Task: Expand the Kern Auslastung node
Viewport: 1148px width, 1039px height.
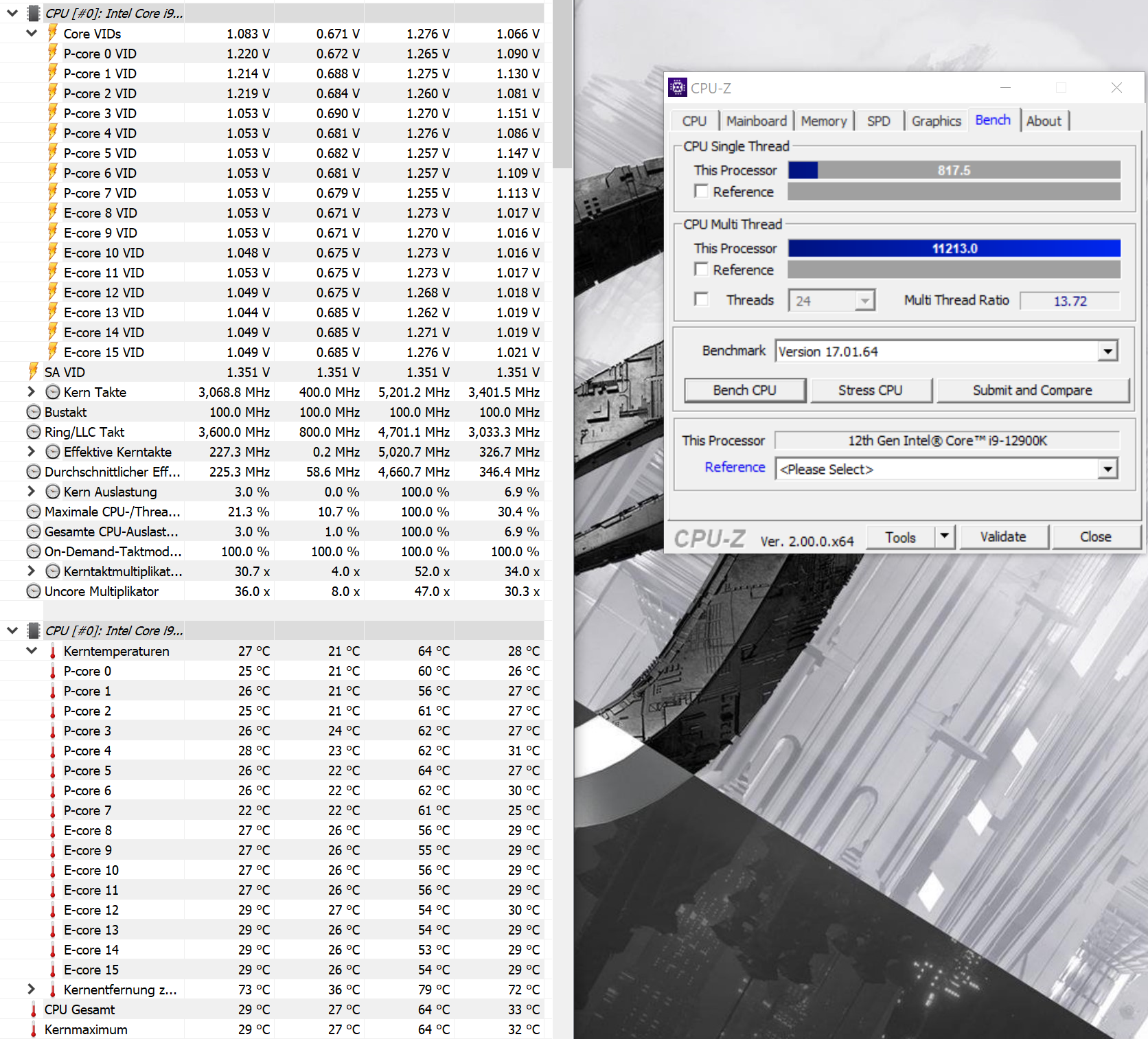Action: pyautogui.click(x=31, y=491)
